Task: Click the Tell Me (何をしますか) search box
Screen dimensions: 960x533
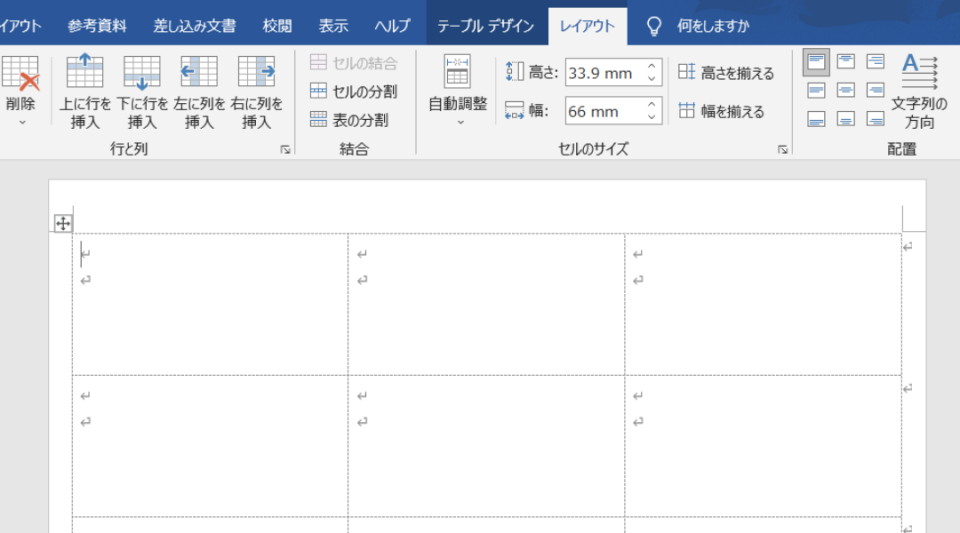Action: coord(713,26)
